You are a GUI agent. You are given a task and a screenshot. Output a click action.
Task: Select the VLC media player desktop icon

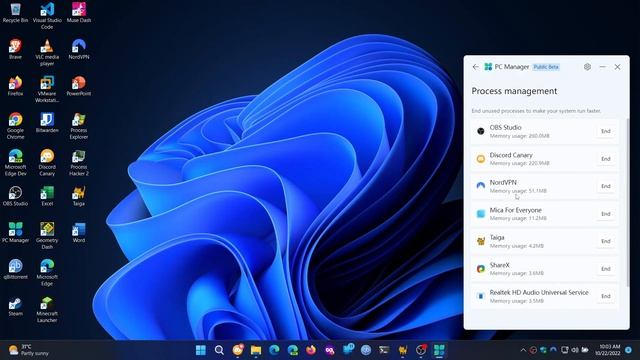coord(47,52)
